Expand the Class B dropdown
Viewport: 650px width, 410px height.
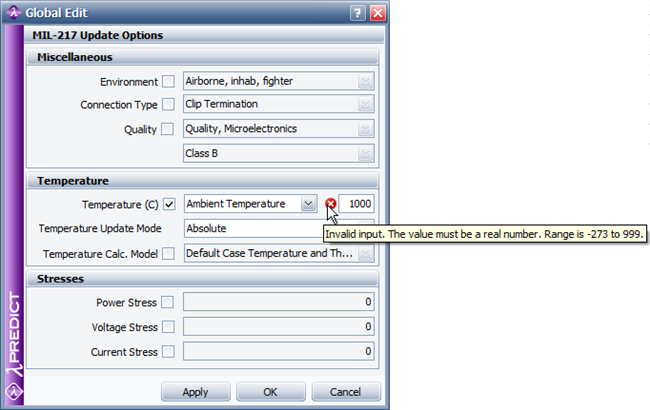pos(366,153)
